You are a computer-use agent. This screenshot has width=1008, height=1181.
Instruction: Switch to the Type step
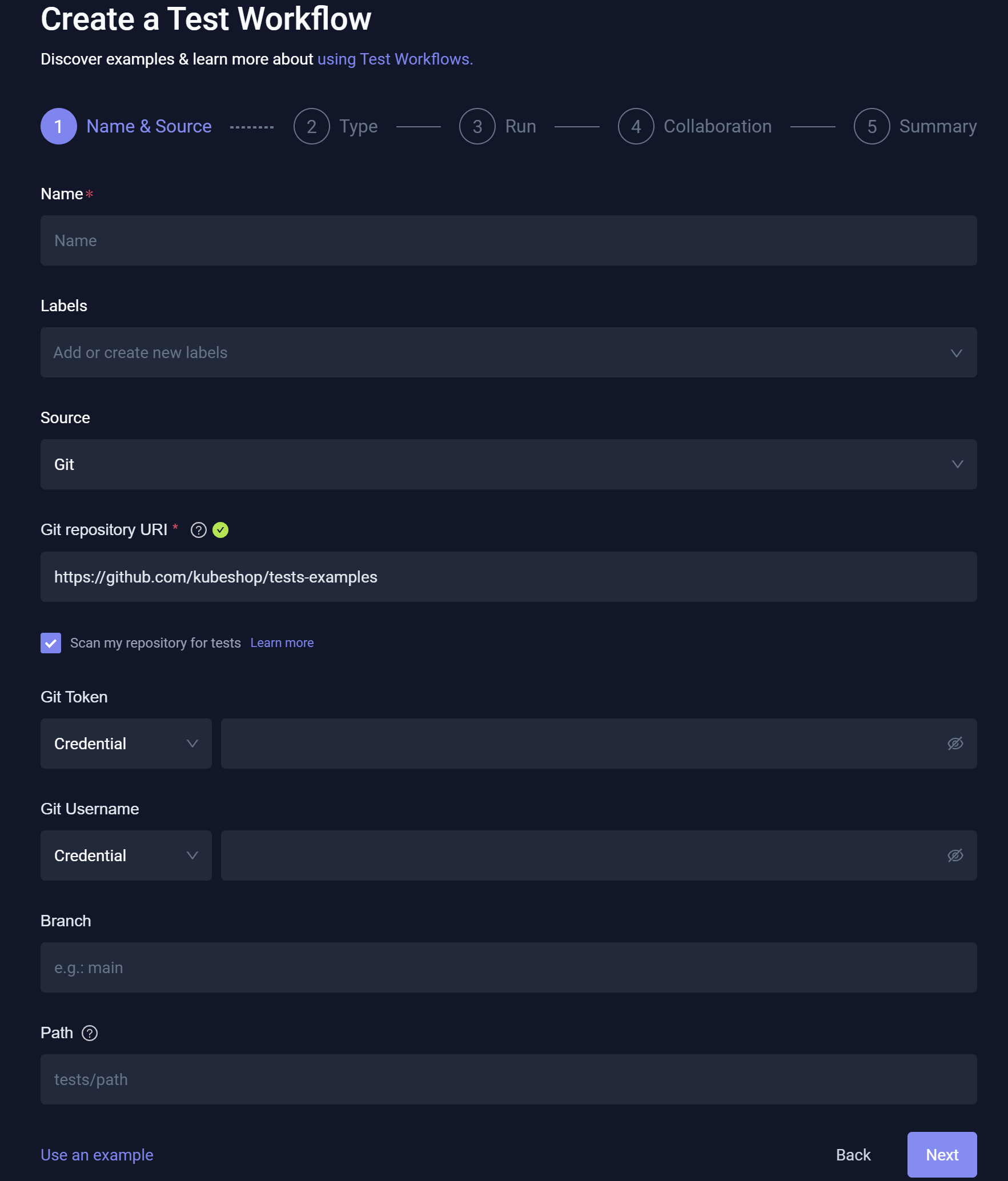click(x=312, y=126)
